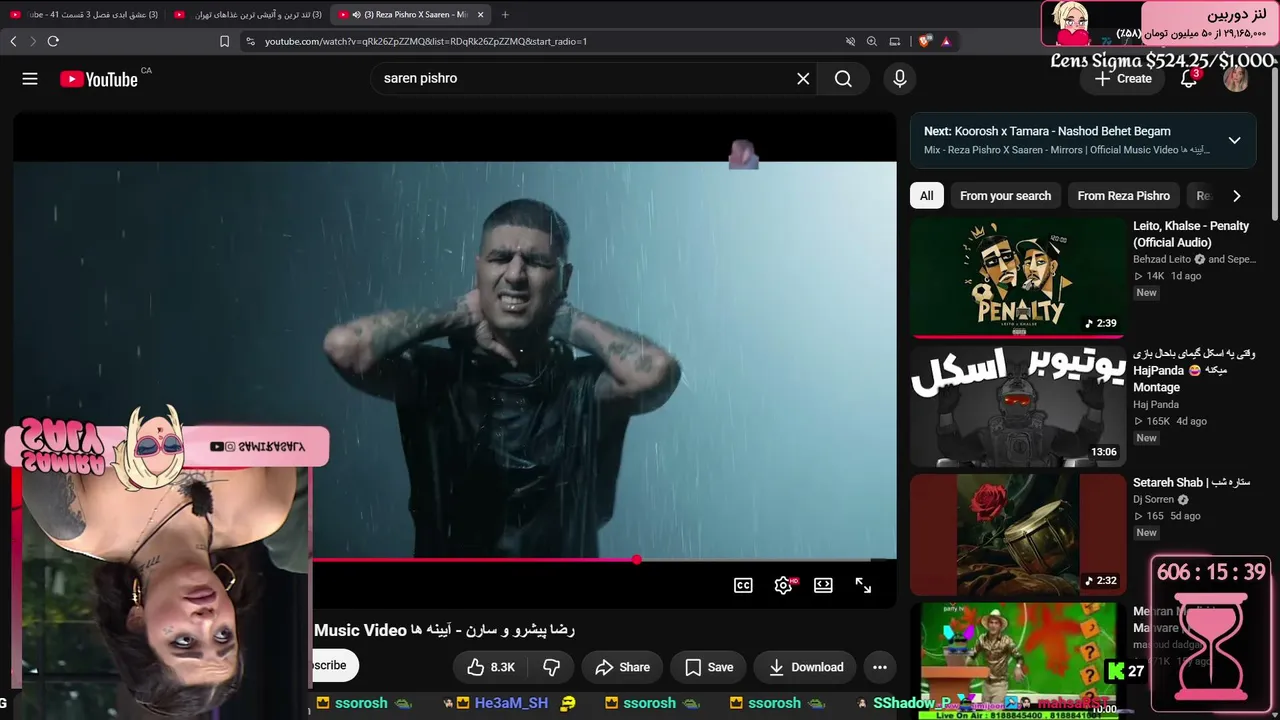Open the Dj Sorren channel name
This screenshot has width=1280, height=720.
[x=1154, y=499]
